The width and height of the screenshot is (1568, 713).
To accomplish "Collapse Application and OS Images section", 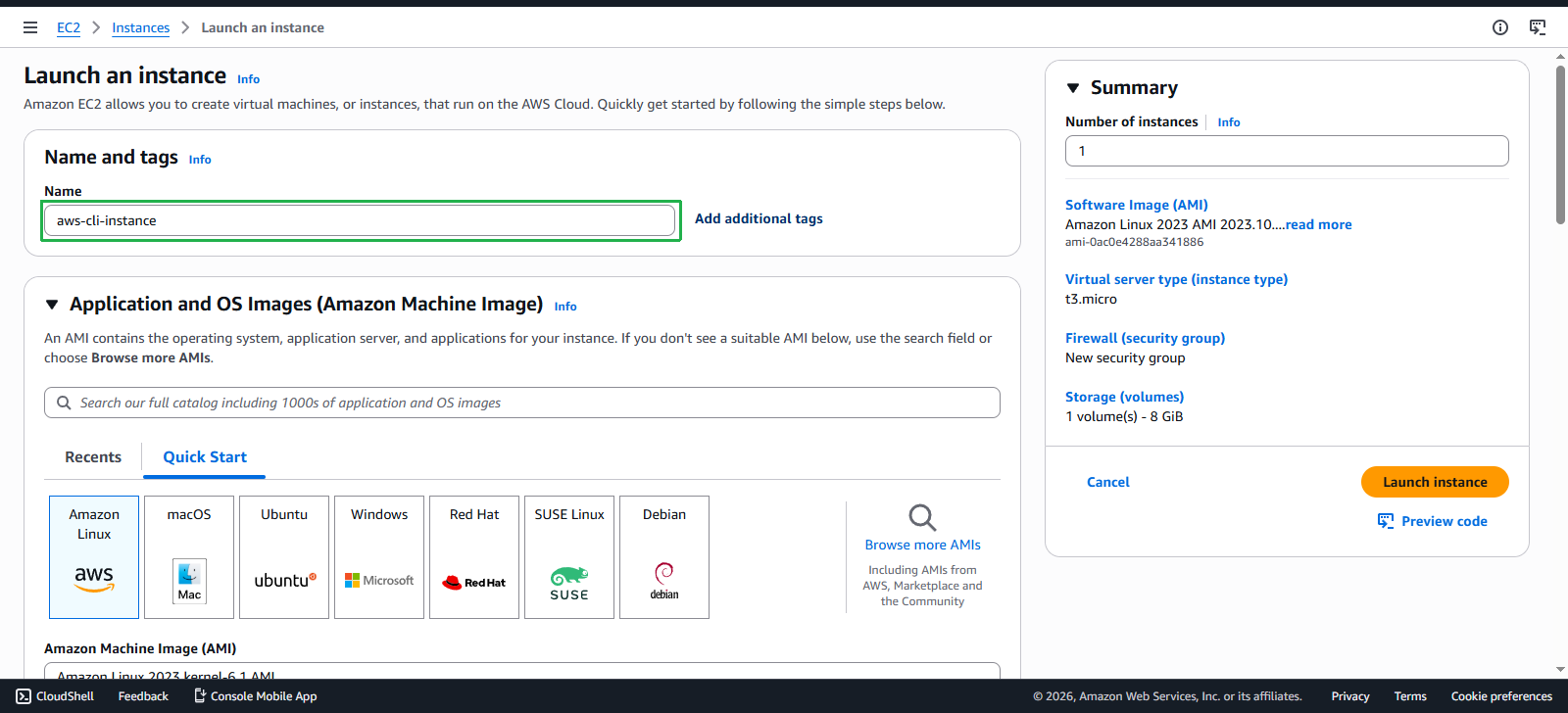I will point(52,305).
